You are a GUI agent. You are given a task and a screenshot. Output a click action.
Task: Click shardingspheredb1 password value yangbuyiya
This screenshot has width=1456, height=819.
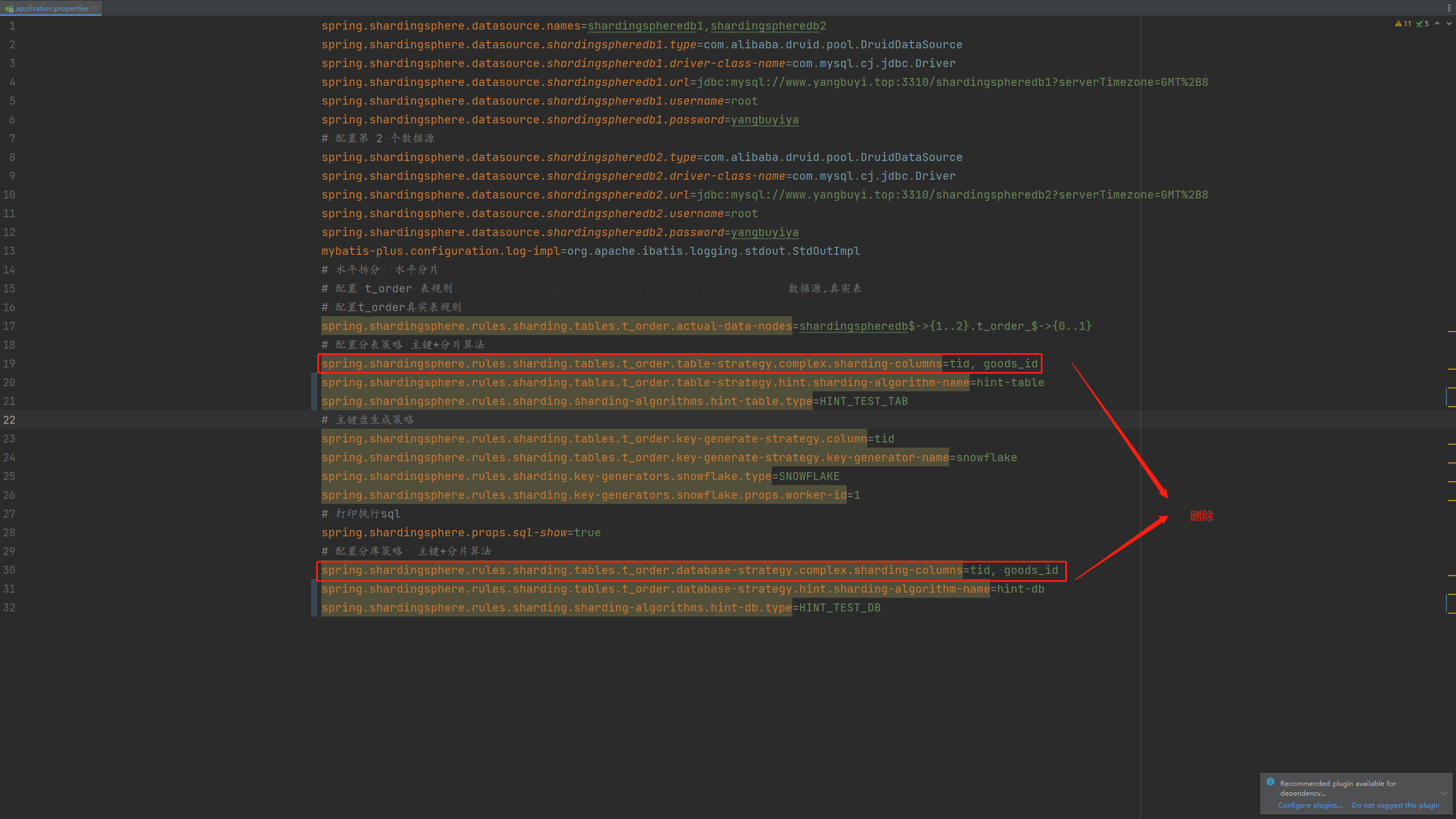click(x=764, y=119)
